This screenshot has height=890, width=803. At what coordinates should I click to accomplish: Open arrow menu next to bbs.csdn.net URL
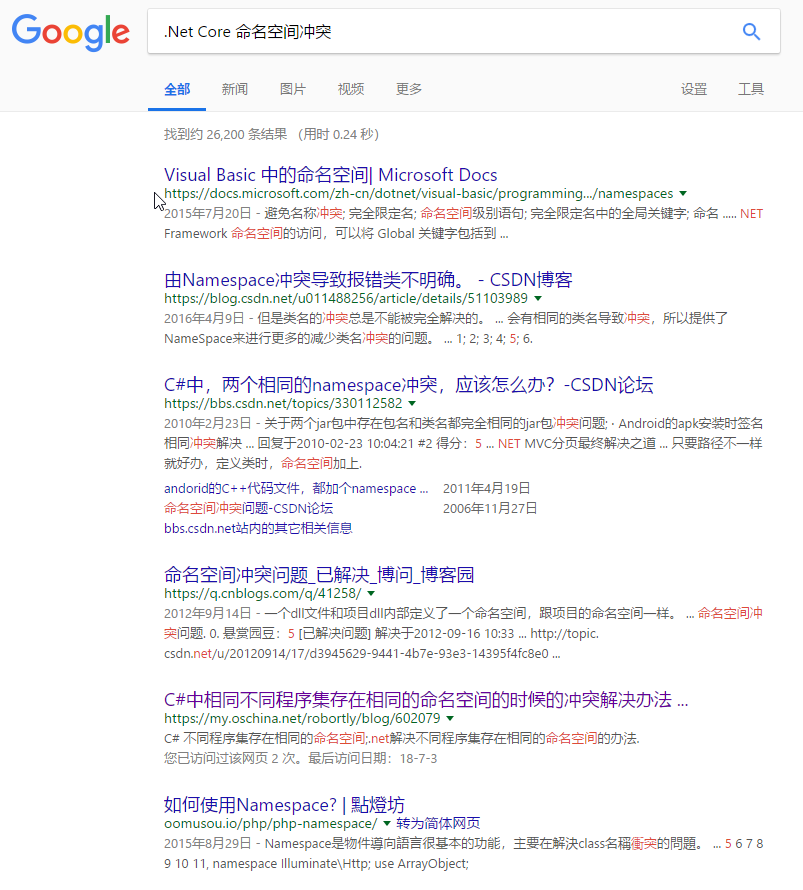point(412,403)
